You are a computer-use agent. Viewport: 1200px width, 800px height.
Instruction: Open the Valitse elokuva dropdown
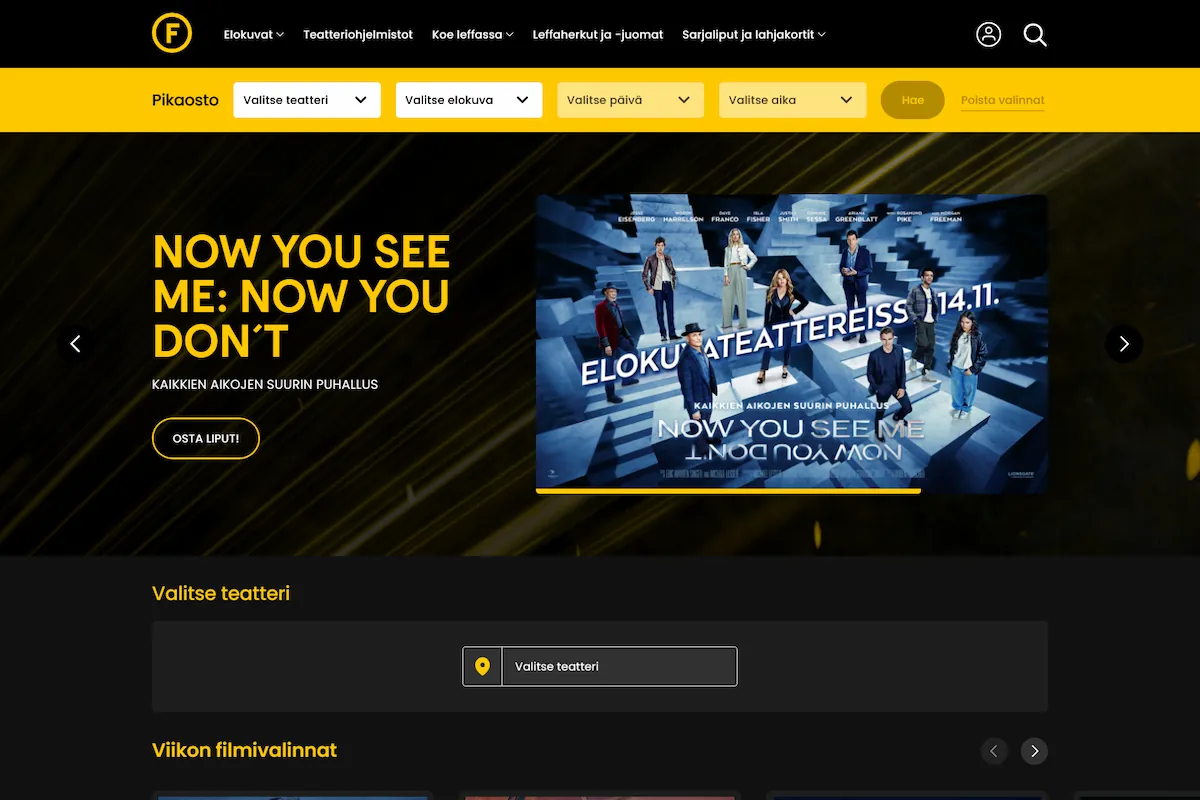pyautogui.click(x=468, y=100)
